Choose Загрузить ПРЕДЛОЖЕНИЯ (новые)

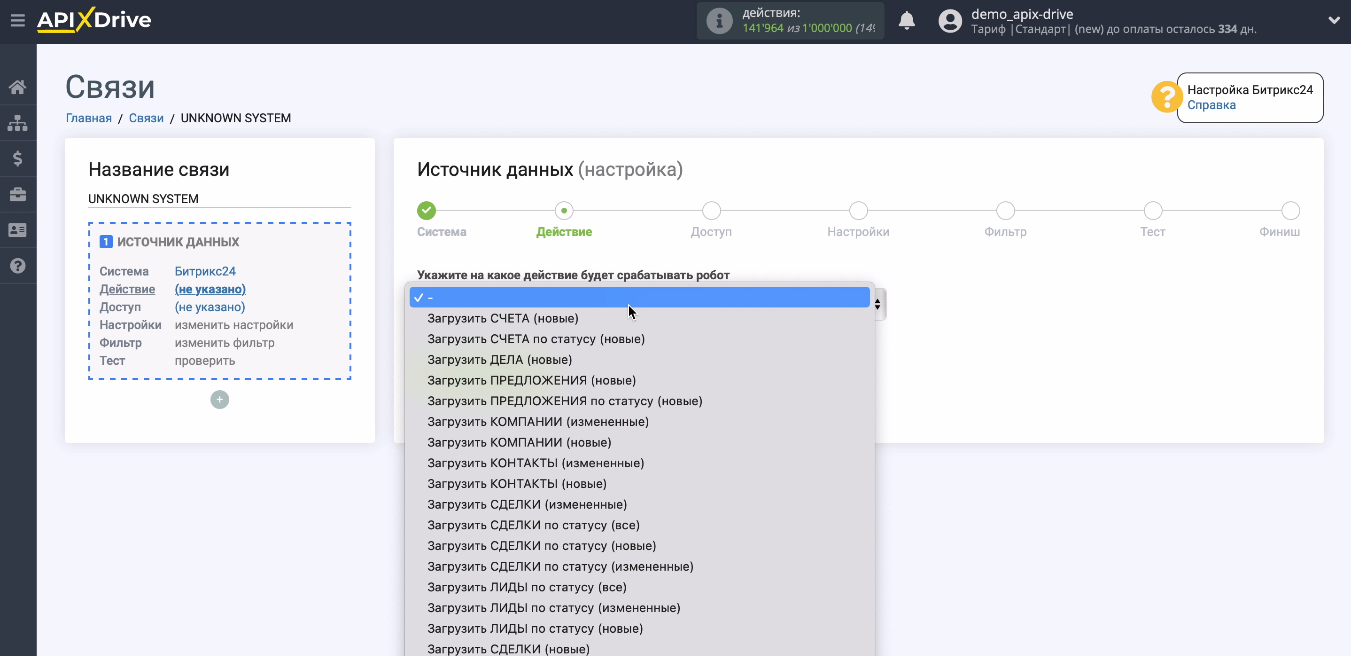pyautogui.click(x=640, y=381)
